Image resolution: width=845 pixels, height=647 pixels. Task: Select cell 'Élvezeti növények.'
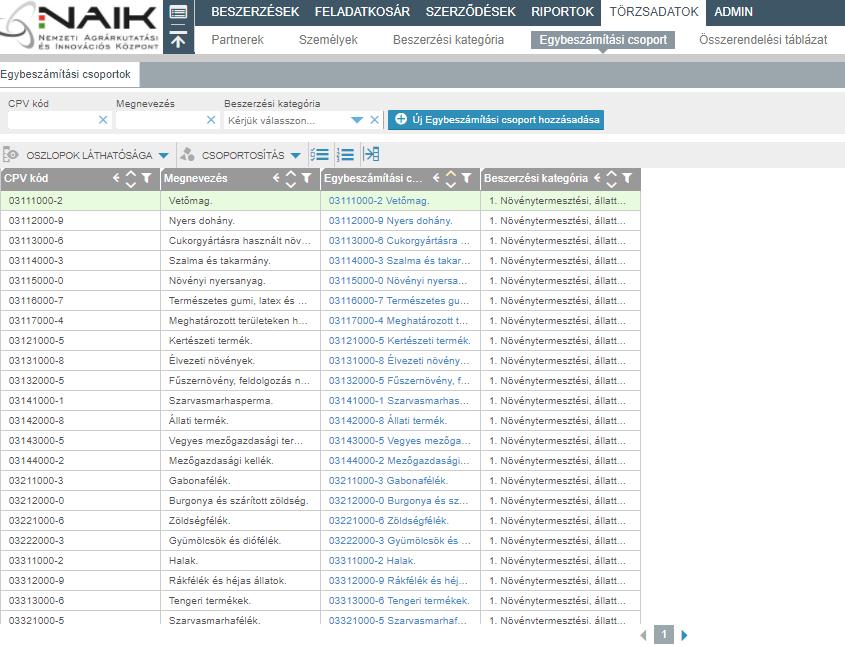coord(240,360)
